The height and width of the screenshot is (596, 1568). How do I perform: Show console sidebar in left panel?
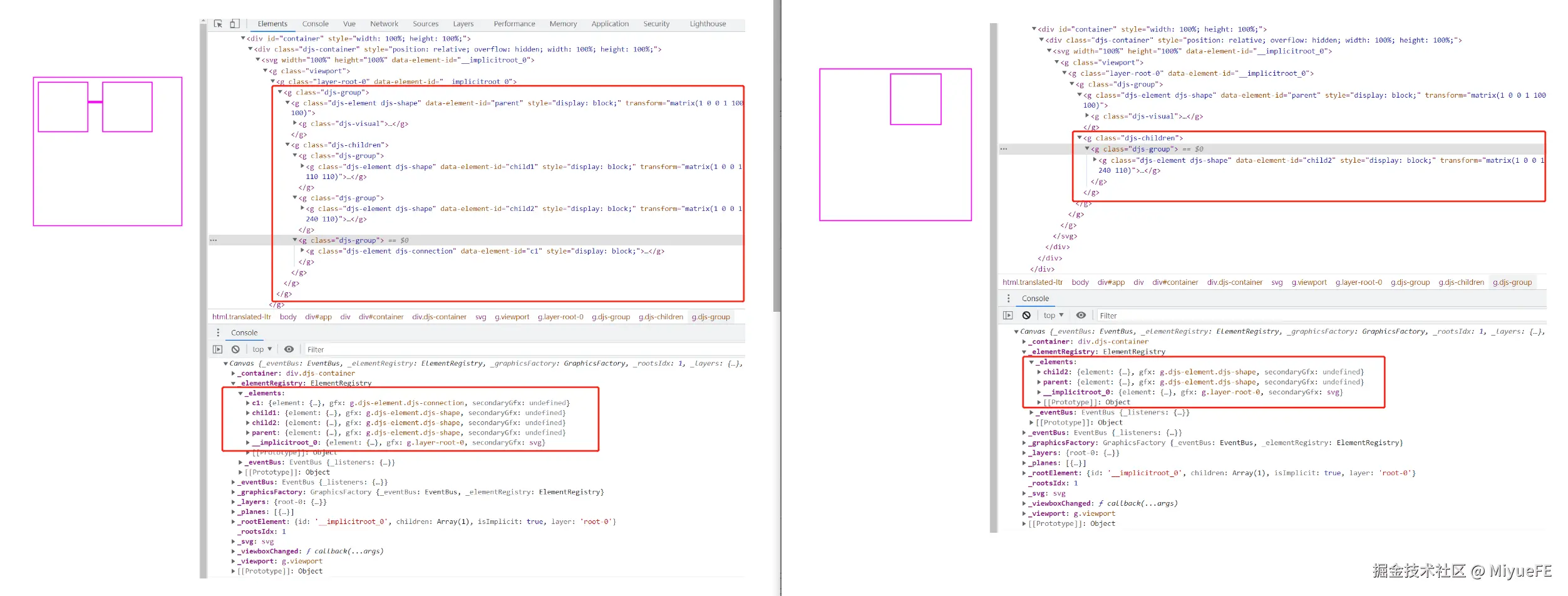[217, 349]
